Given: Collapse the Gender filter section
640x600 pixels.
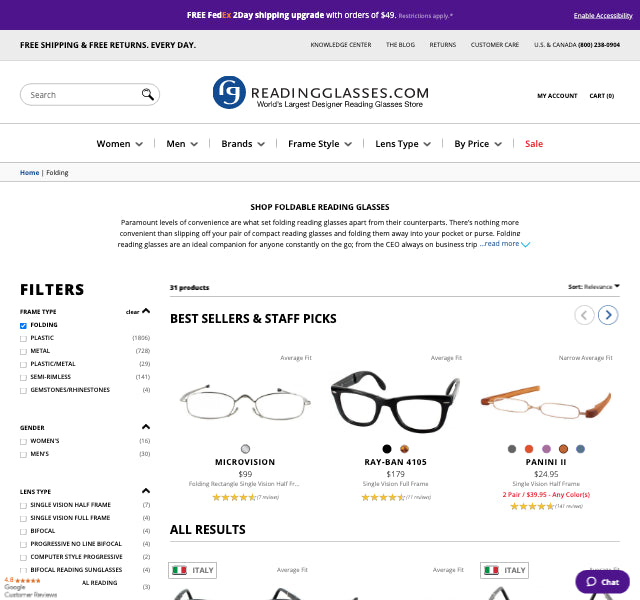Looking at the screenshot, I should pos(146,427).
